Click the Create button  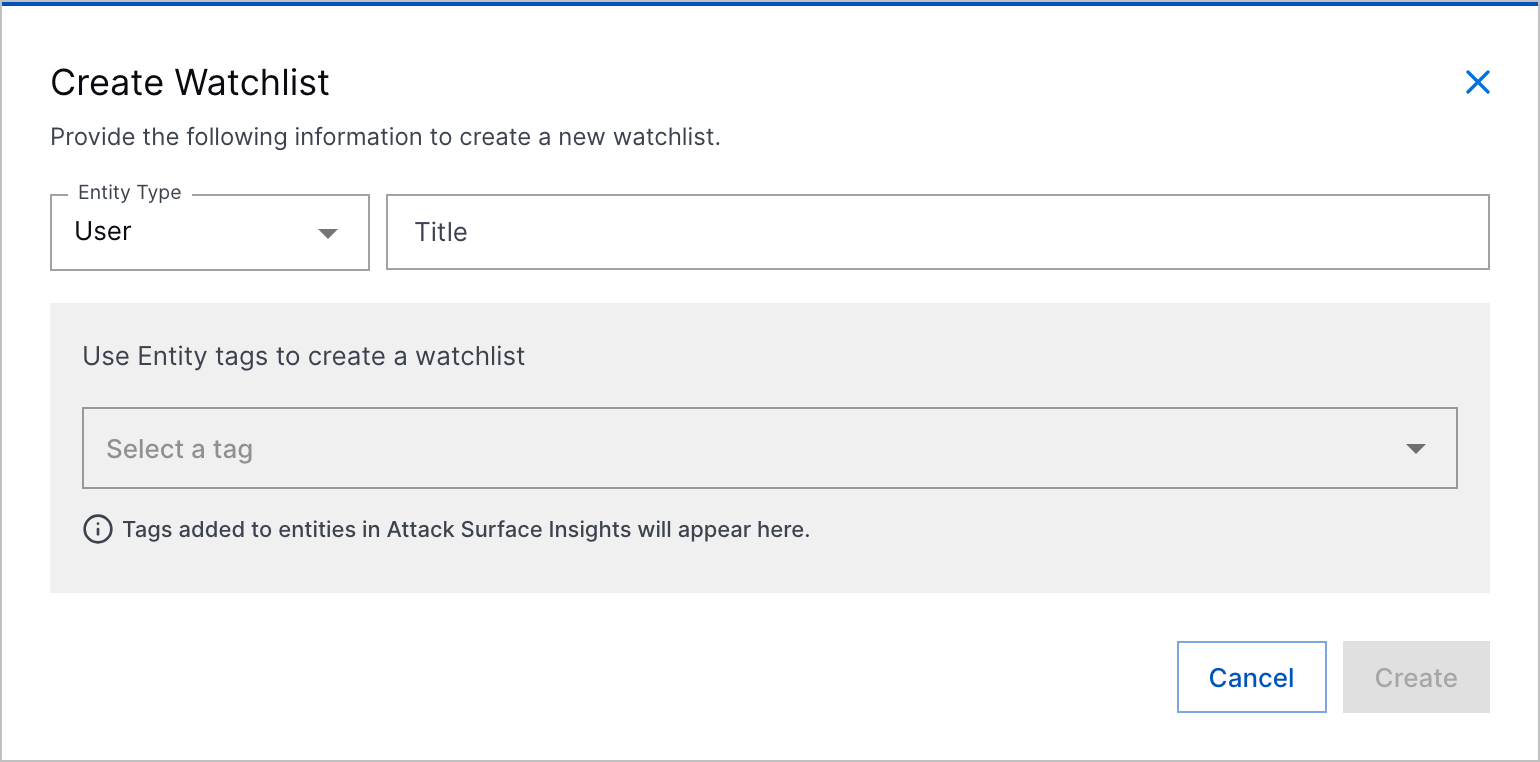pyautogui.click(x=1416, y=677)
